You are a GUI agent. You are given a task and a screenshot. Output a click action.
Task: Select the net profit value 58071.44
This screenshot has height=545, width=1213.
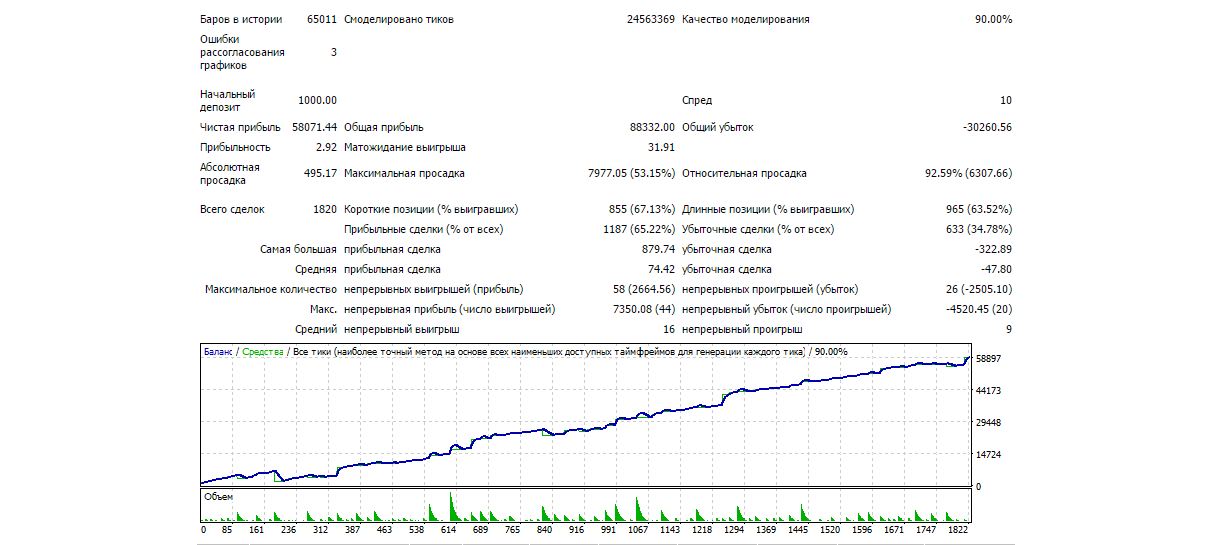[315, 127]
